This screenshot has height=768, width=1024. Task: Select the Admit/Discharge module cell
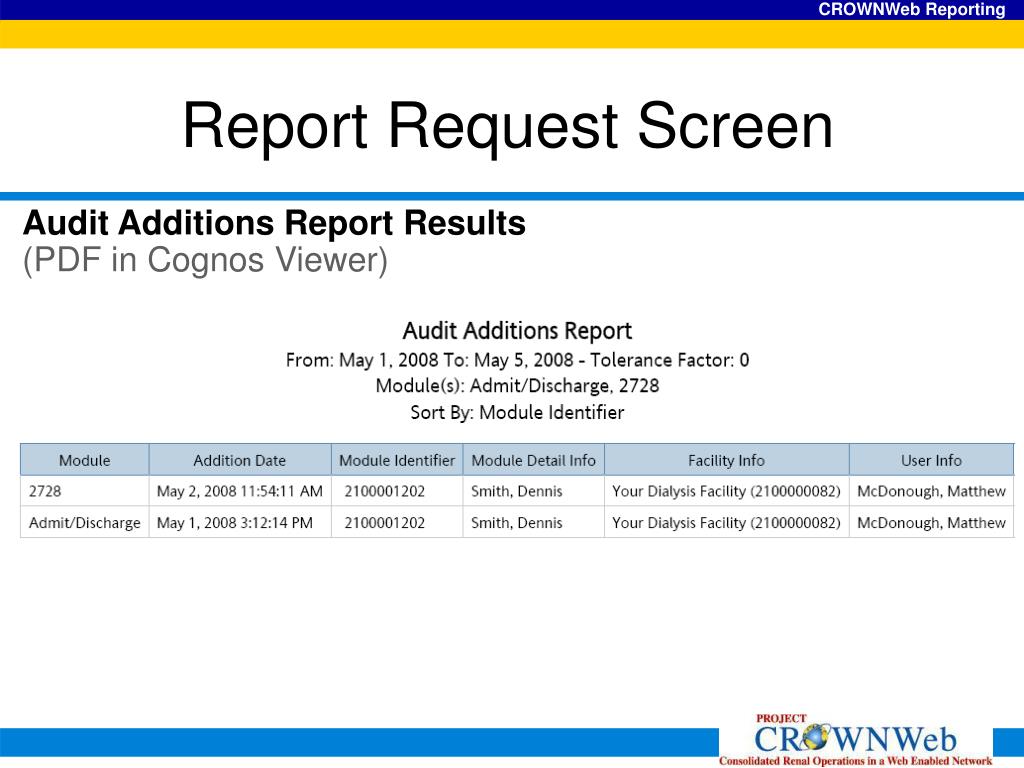pos(85,523)
